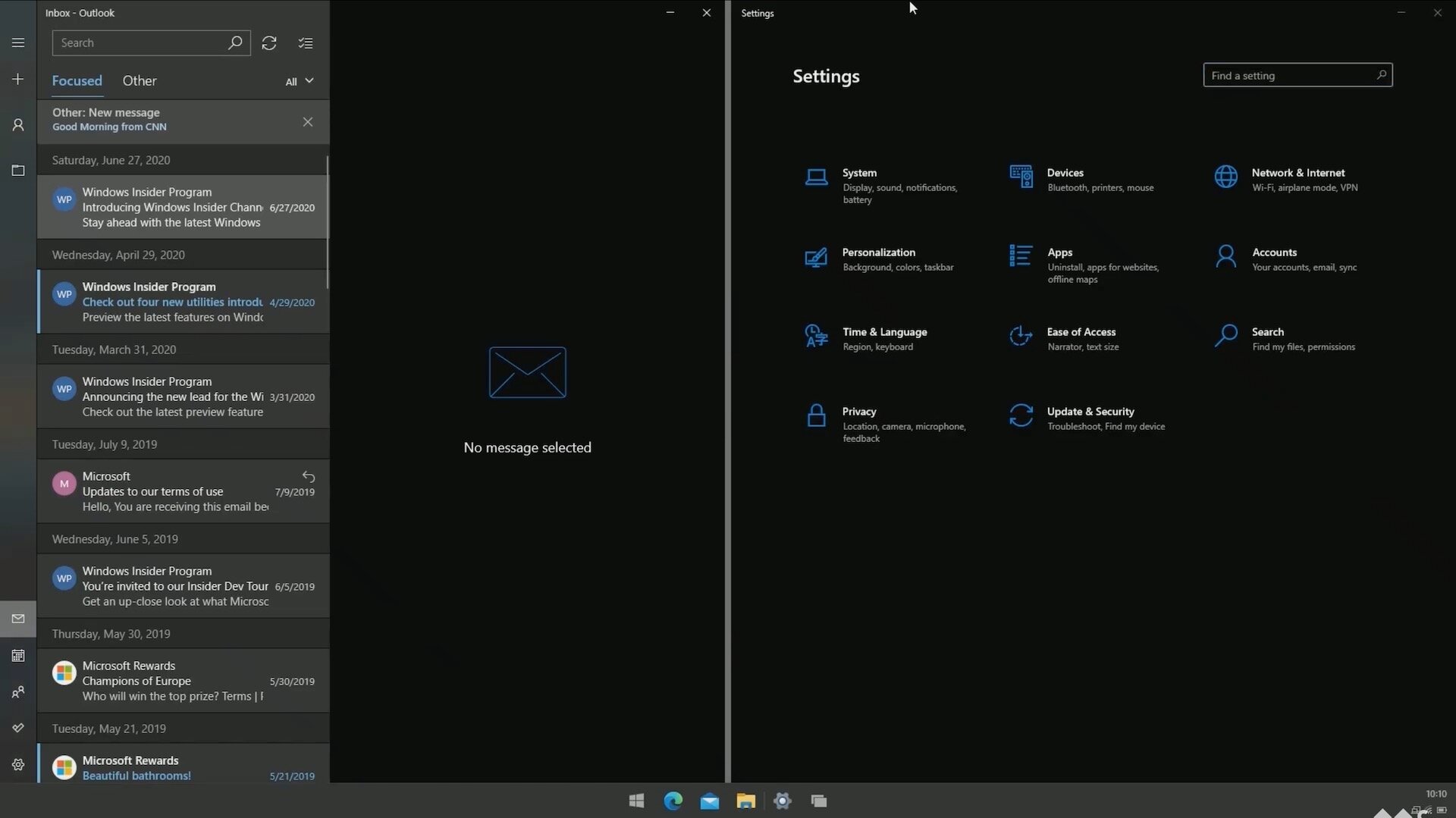Open Outlook mail settings gear
The image size is (1456, 818).
coord(18,765)
